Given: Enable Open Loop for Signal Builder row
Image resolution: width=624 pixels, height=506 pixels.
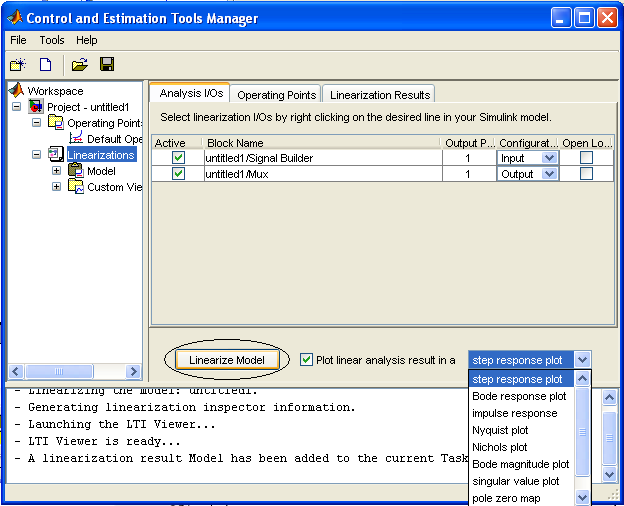Looking at the screenshot, I should tap(586, 158).
